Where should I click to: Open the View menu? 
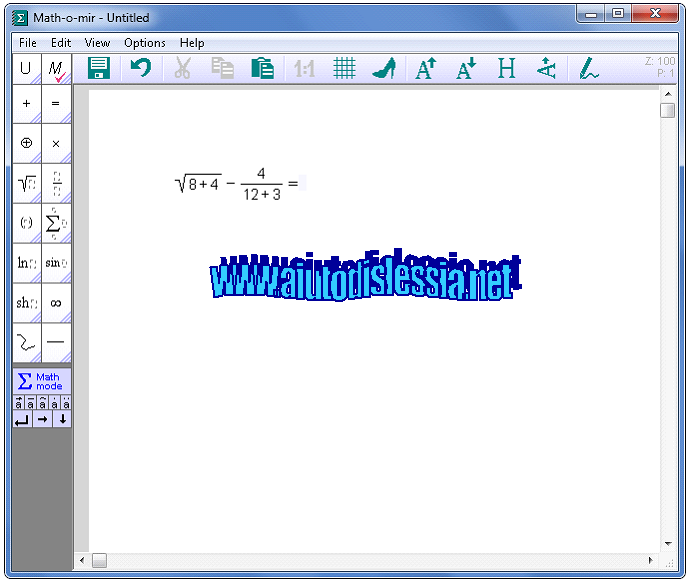[97, 43]
